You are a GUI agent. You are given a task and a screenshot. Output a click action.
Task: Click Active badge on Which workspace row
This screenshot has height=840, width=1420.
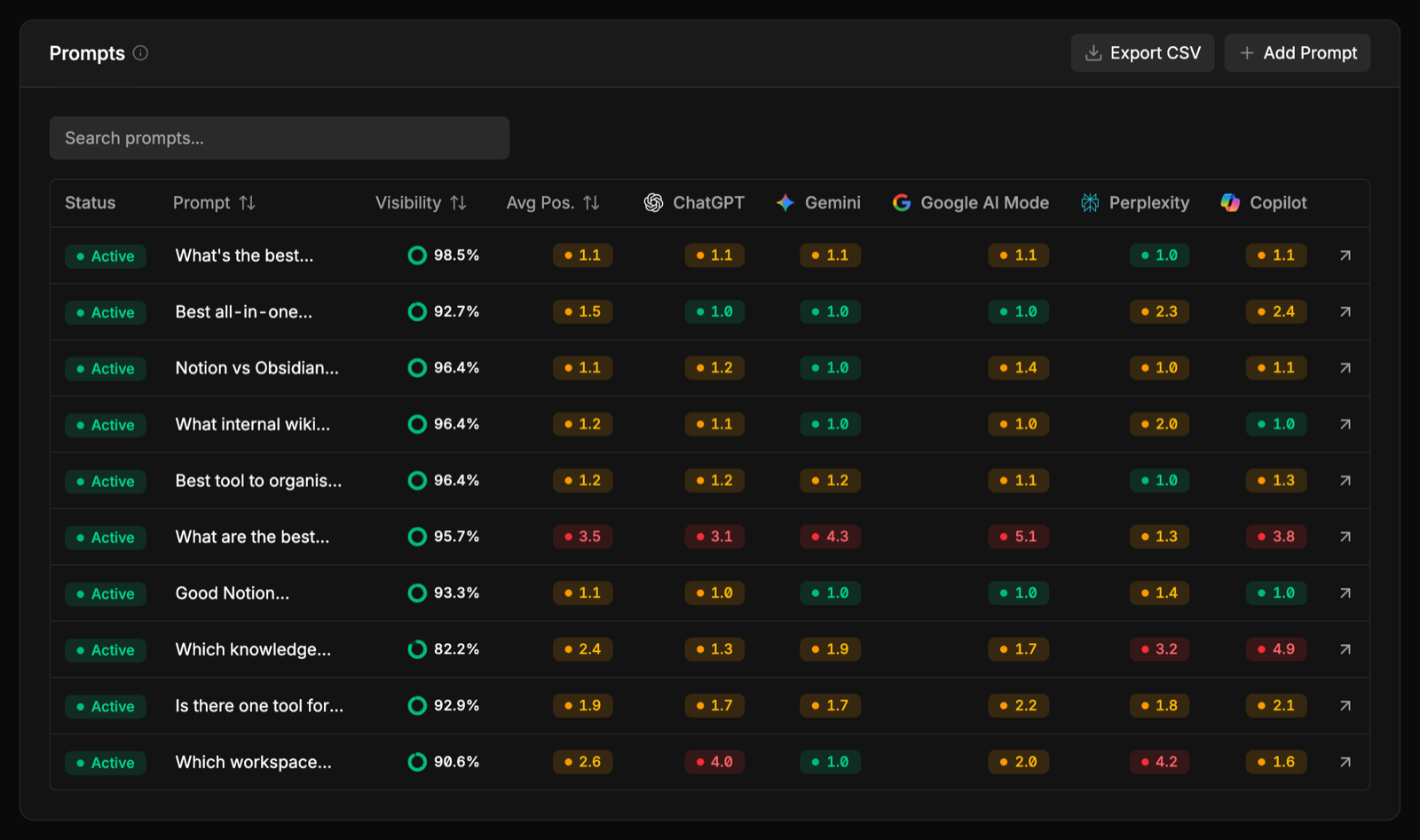tap(106, 763)
